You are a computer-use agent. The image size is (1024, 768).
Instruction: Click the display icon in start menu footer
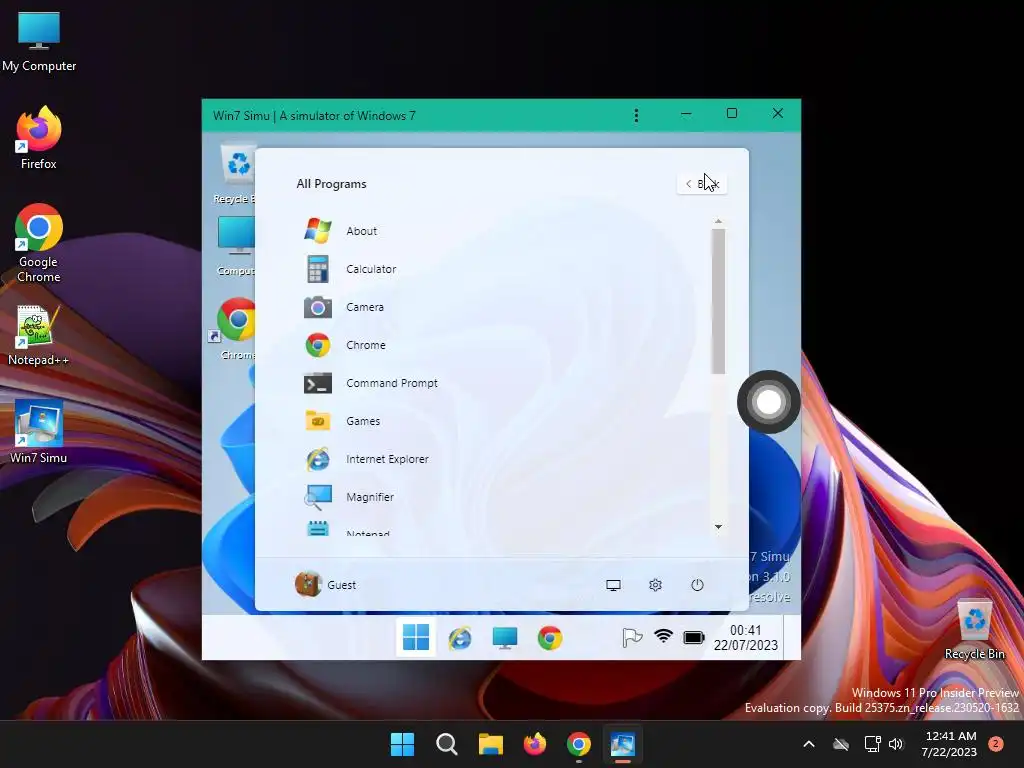click(613, 585)
